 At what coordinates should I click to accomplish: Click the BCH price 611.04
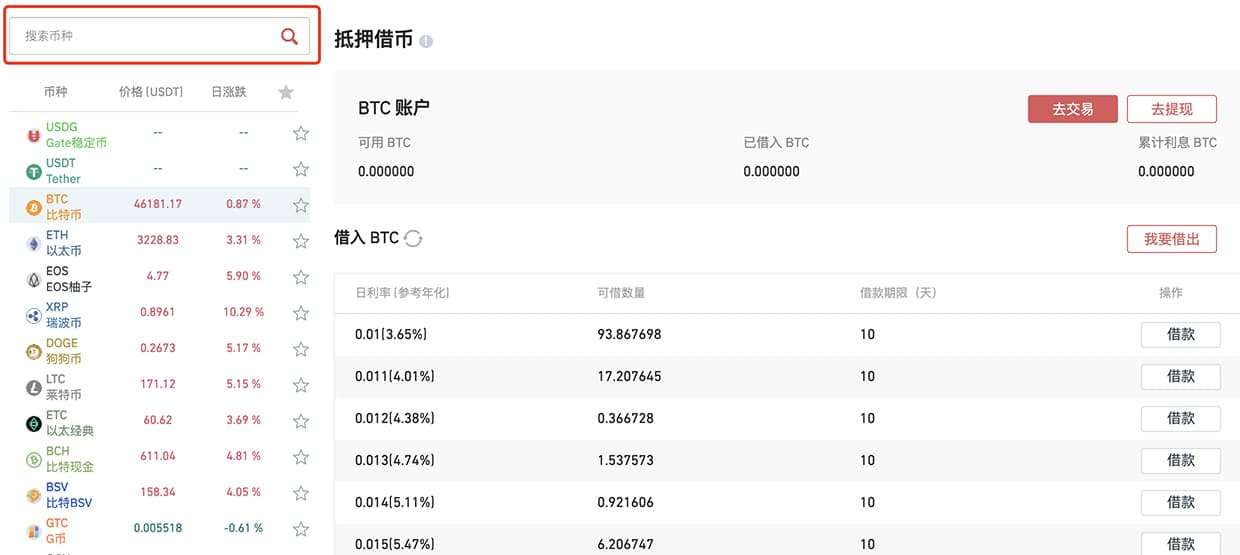pyautogui.click(x=158, y=456)
